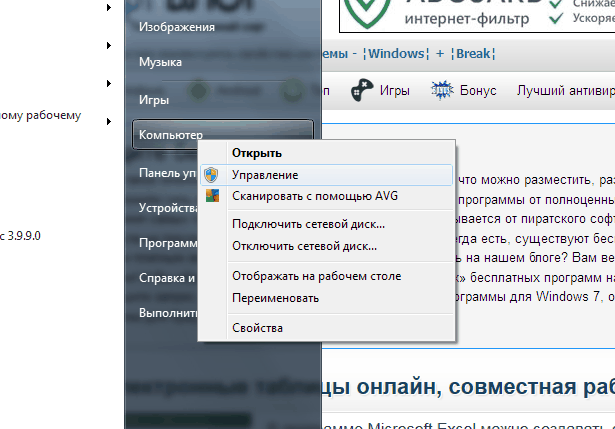Select Переименовать in the context menu
615x429 pixels.
point(326,298)
